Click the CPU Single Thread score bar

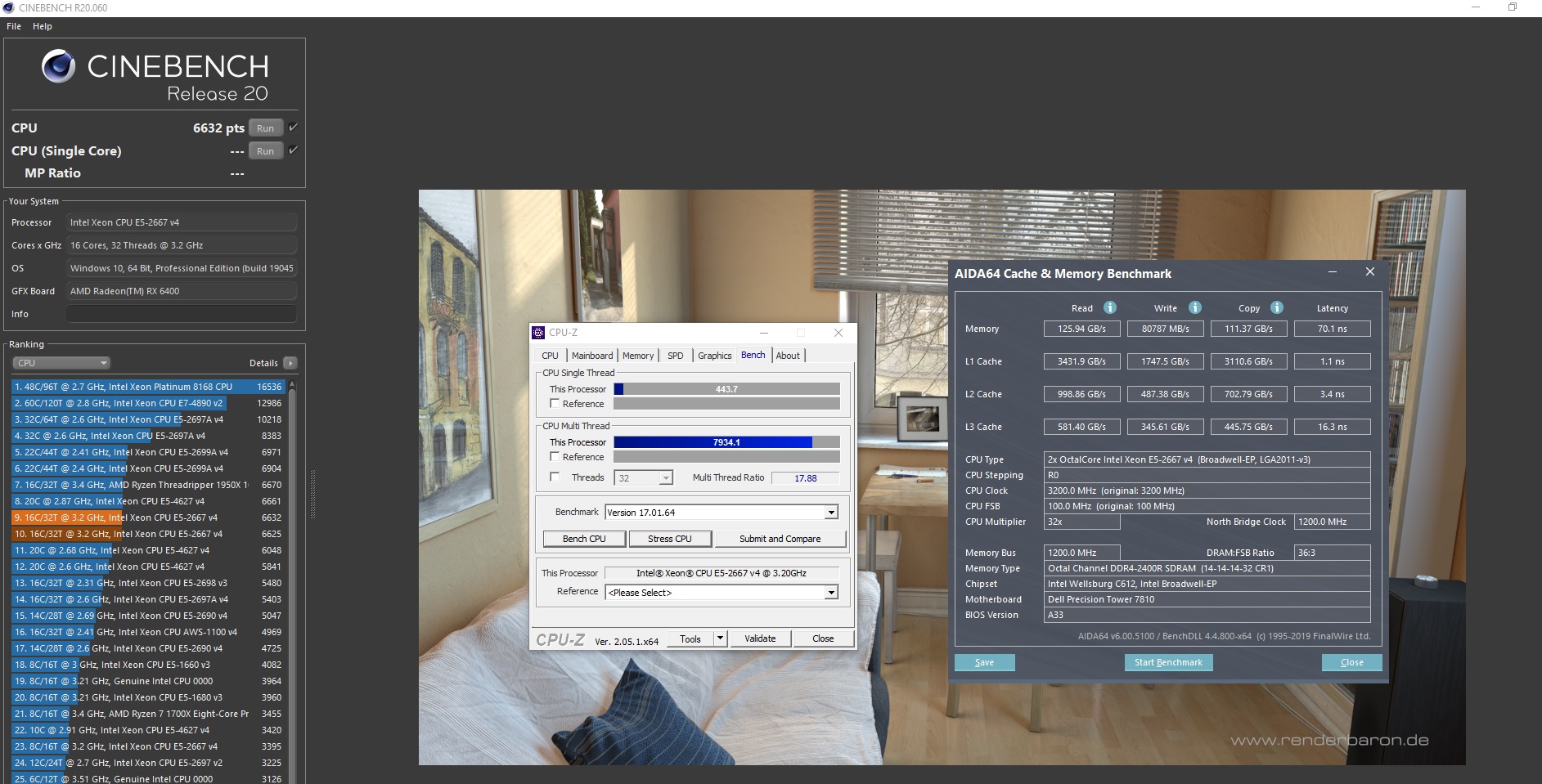pos(726,389)
